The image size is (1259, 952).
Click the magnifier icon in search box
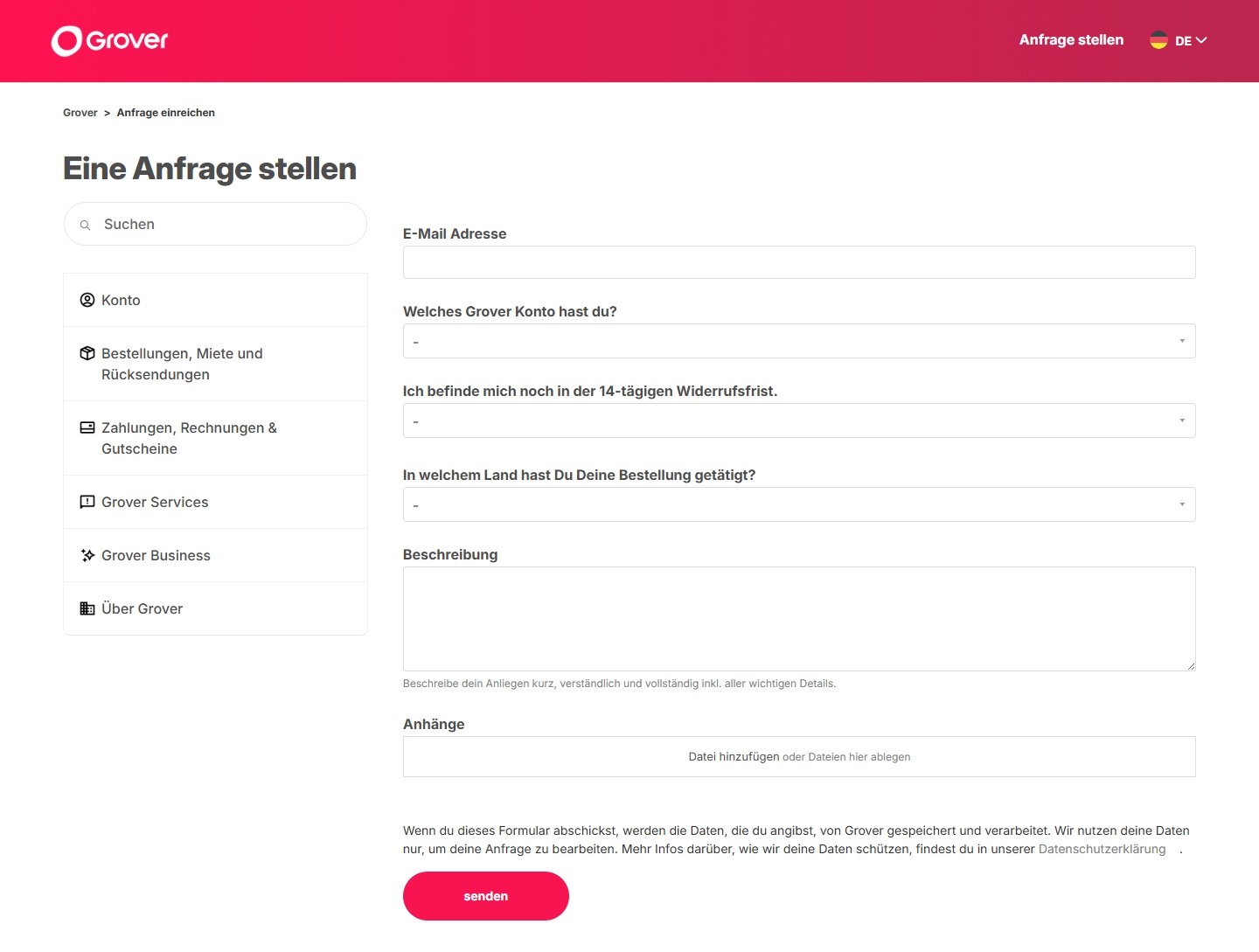click(86, 225)
